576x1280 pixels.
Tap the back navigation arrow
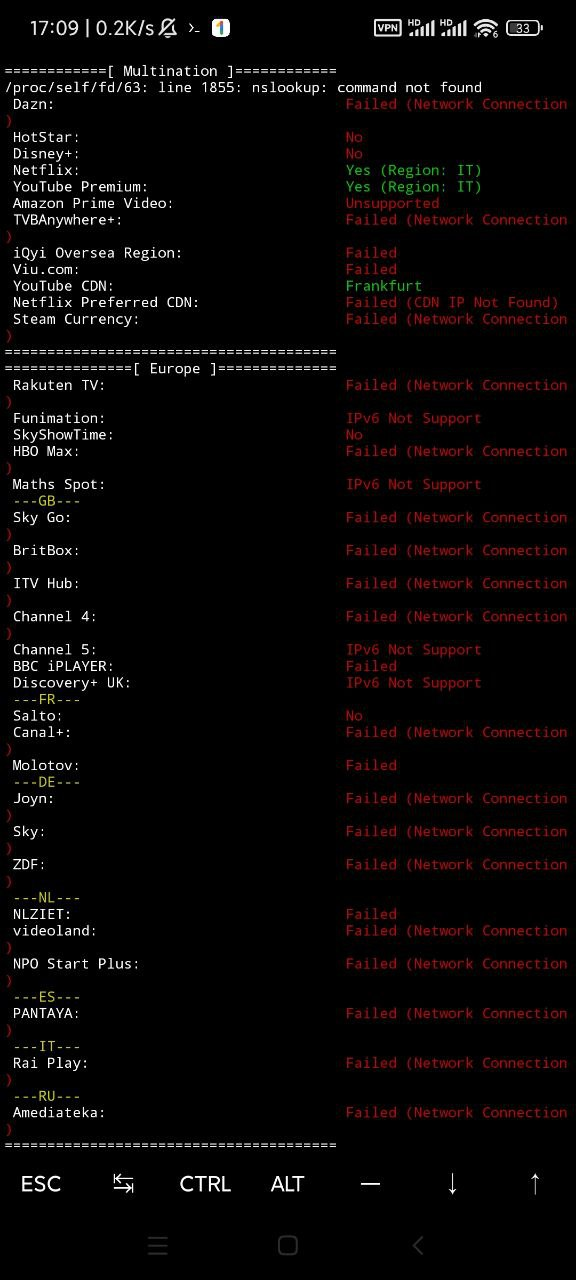(418, 1245)
